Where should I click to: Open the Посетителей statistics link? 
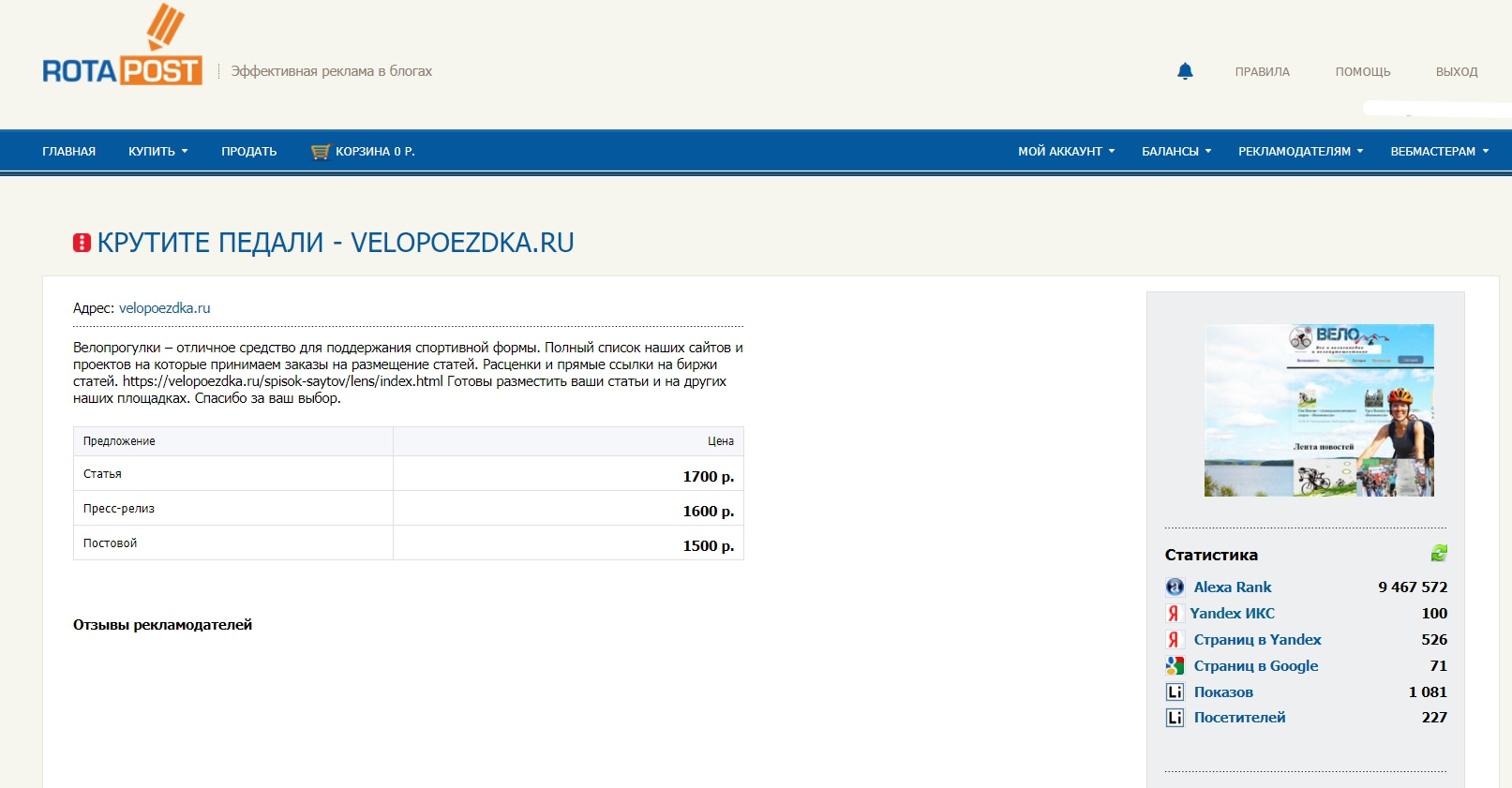[1239, 718]
